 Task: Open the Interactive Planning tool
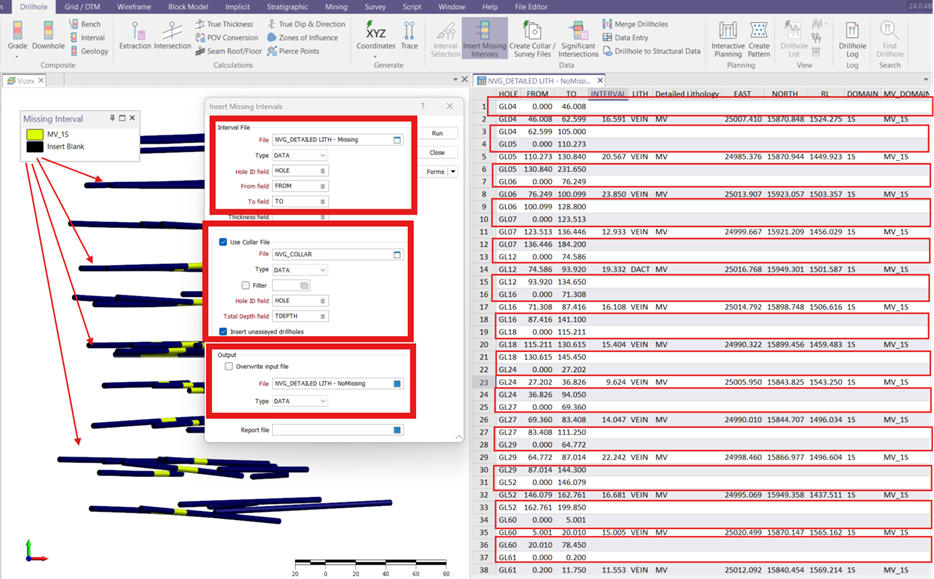pyautogui.click(x=727, y=31)
